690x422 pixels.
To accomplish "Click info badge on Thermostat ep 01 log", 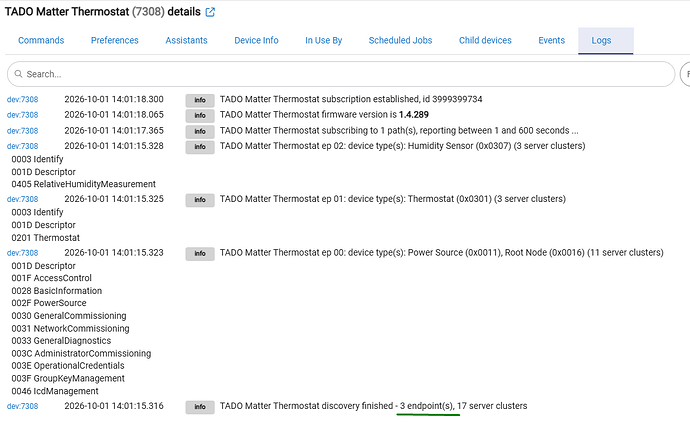I will pyautogui.click(x=200, y=200).
